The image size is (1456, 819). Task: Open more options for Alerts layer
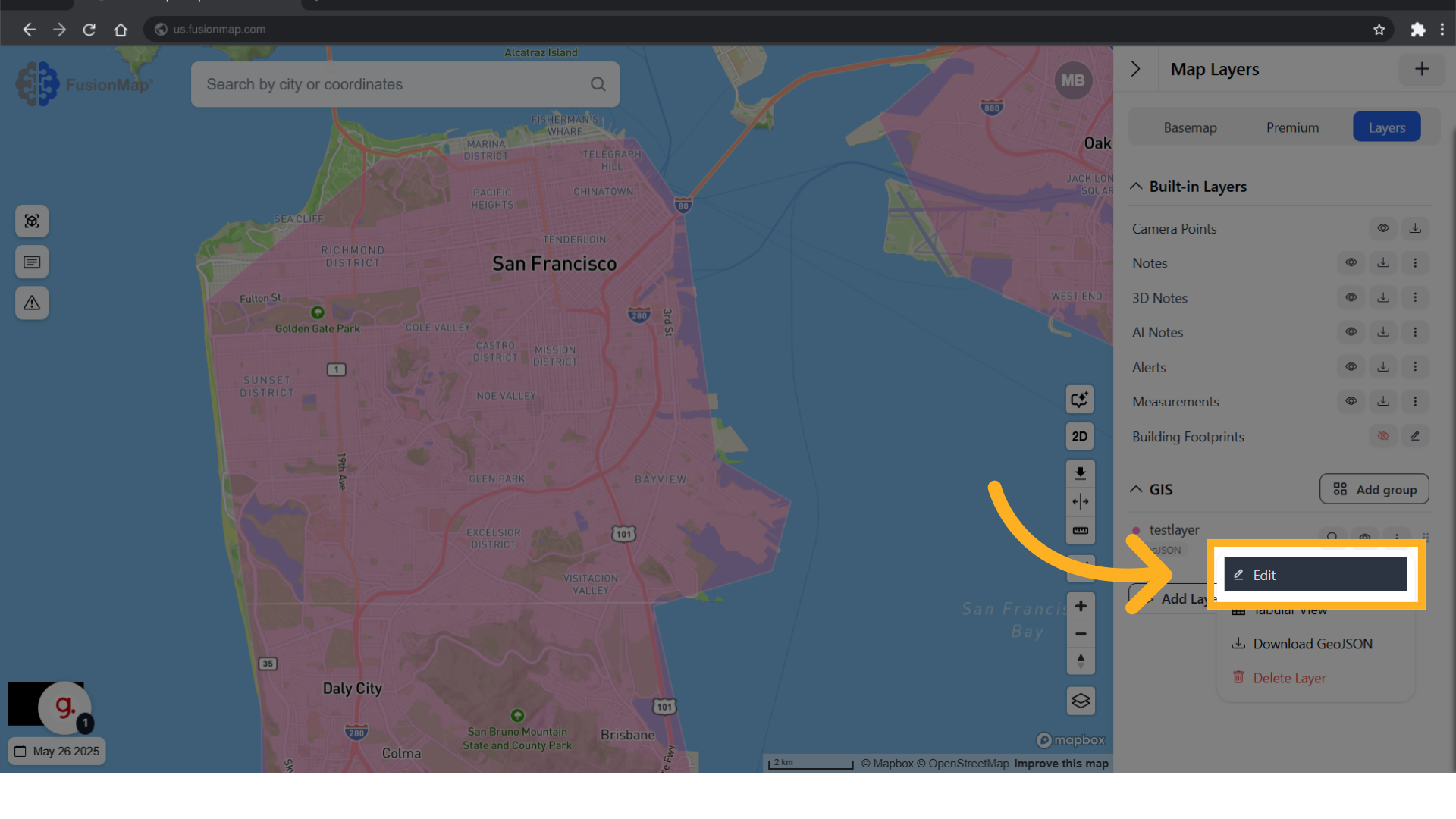tap(1415, 367)
